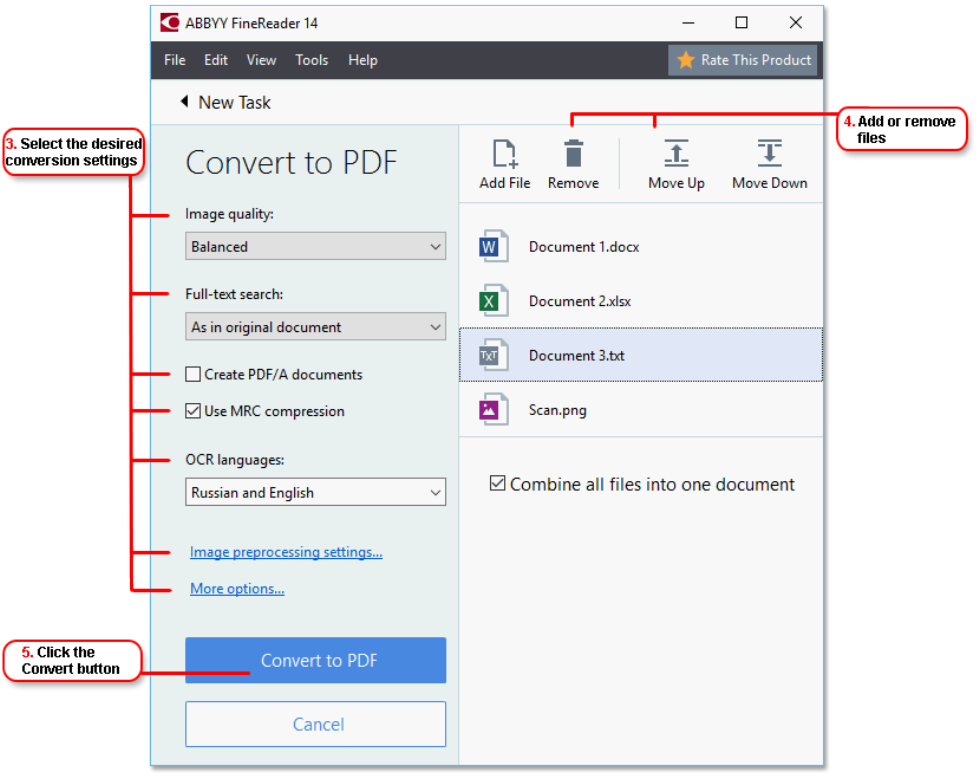Click the image icon for Scan.png
Viewport: 979px width, 778px height.
[493, 410]
